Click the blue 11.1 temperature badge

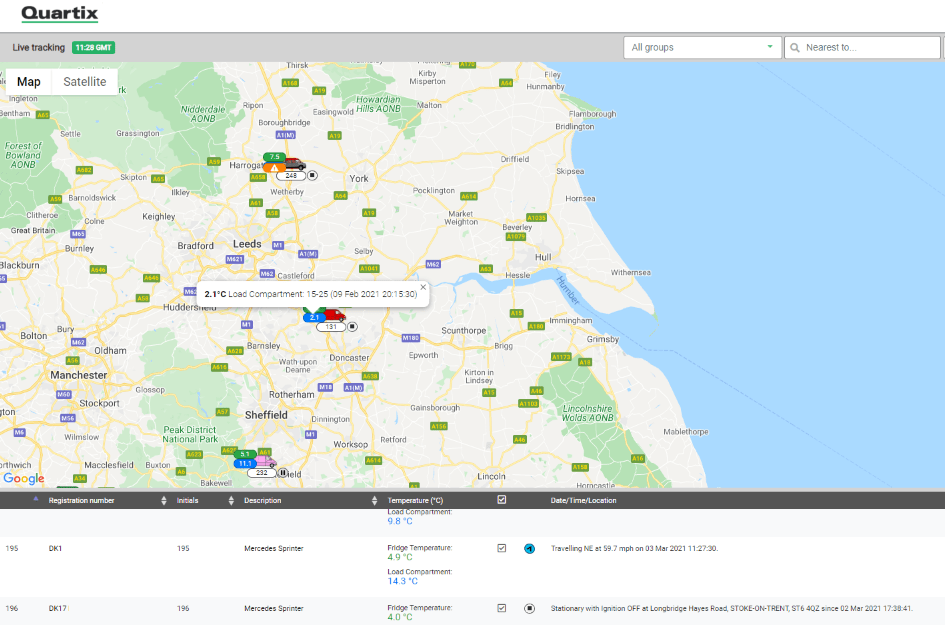[245, 463]
